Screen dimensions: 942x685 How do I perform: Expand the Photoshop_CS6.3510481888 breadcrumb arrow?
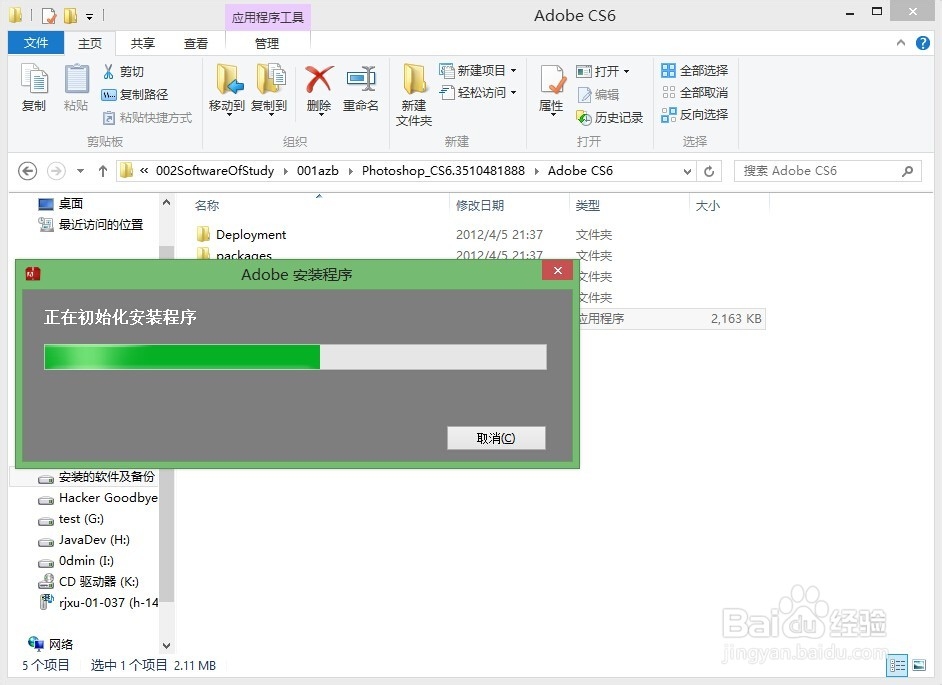pos(536,171)
